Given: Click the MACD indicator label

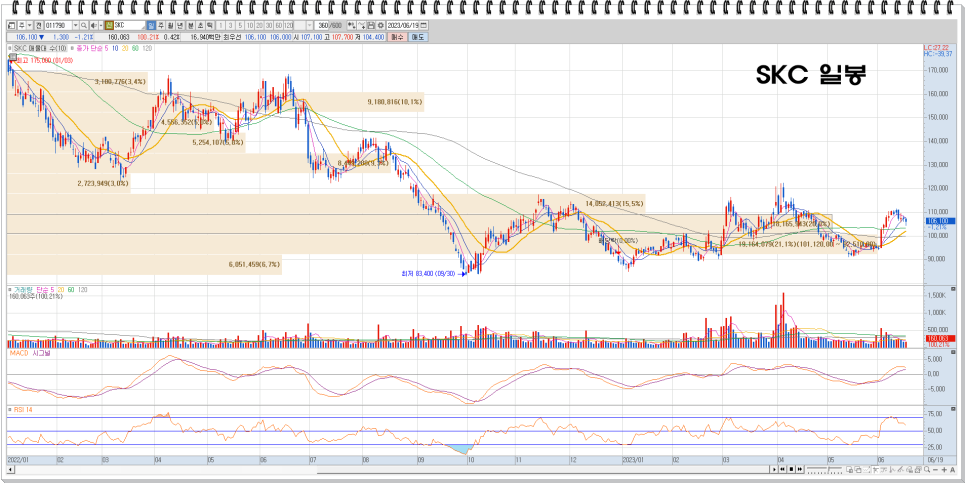Looking at the screenshot, I should [x=18, y=353].
